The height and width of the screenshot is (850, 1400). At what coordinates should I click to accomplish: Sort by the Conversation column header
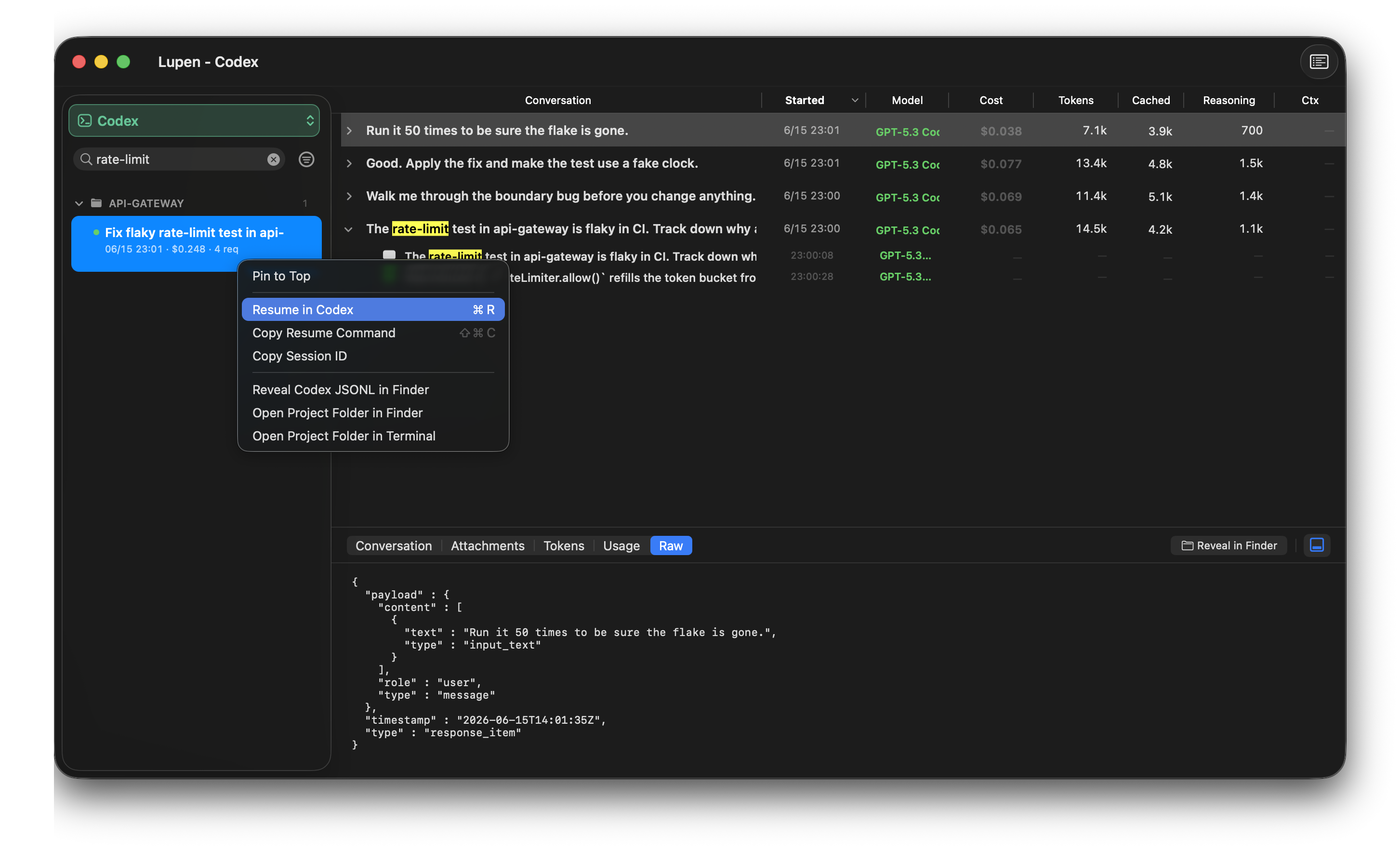tap(557, 100)
